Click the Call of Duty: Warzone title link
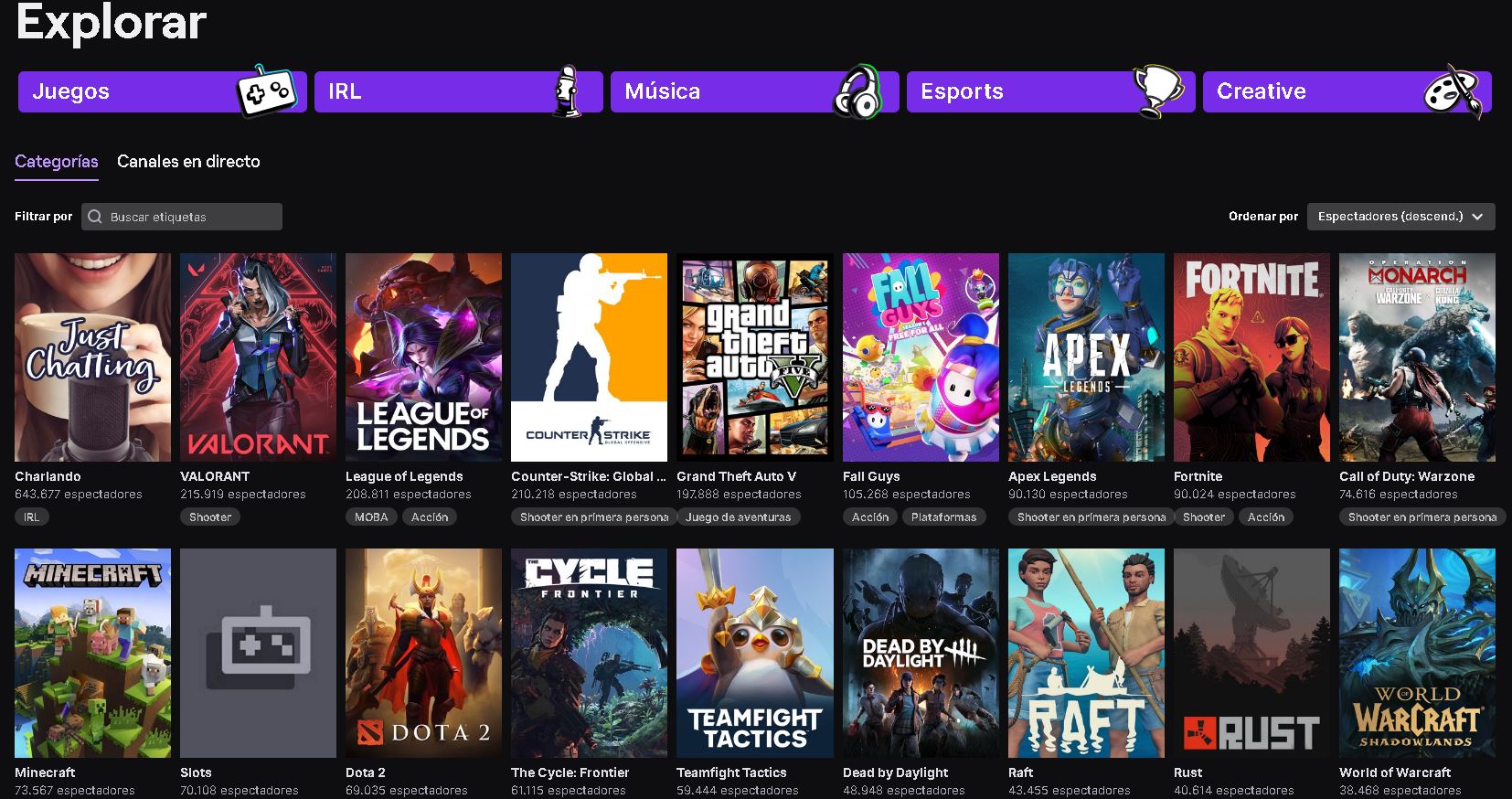Viewport: 1512px width, 799px height. pyautogui.click(x=1407, y=476)
